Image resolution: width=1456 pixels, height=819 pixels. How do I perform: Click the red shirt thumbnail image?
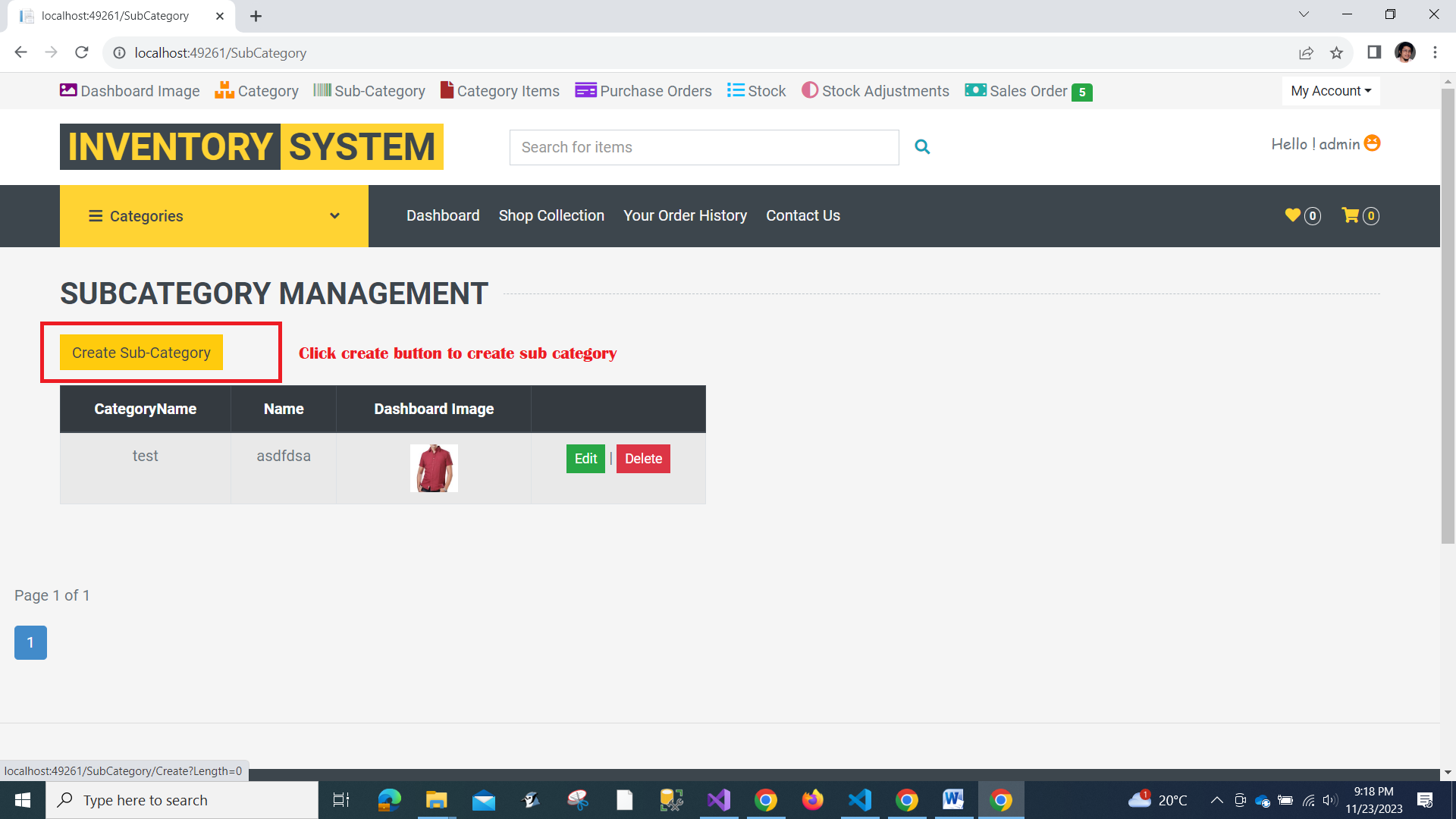434,468
